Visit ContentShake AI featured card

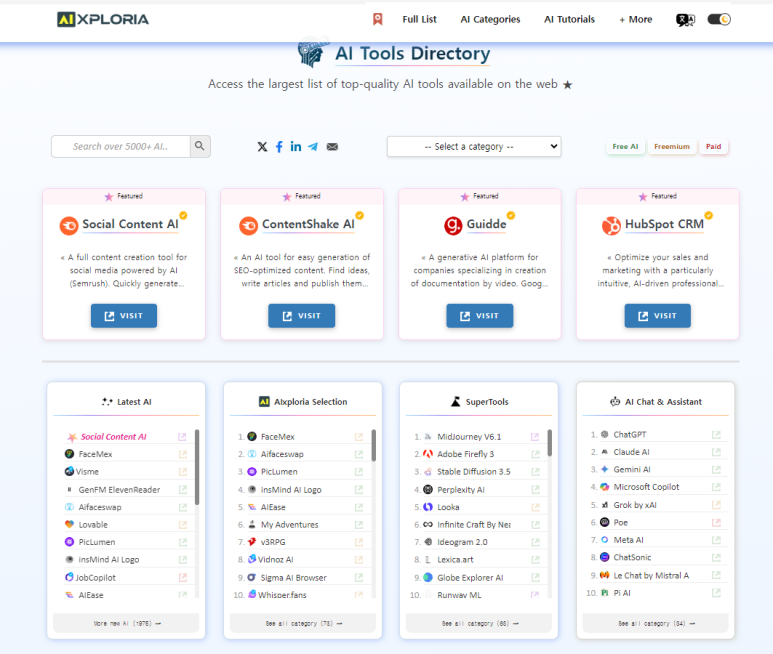[301, 315]
